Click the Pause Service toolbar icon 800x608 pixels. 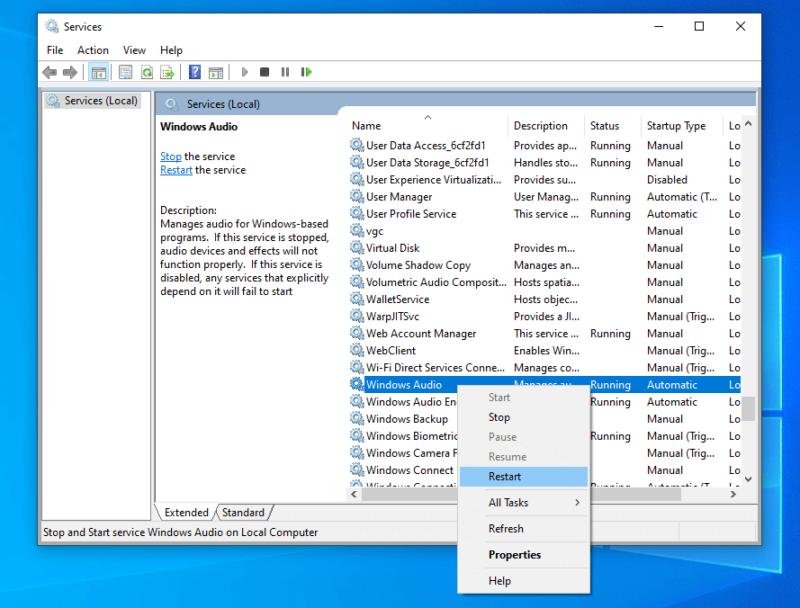point(285,72)
